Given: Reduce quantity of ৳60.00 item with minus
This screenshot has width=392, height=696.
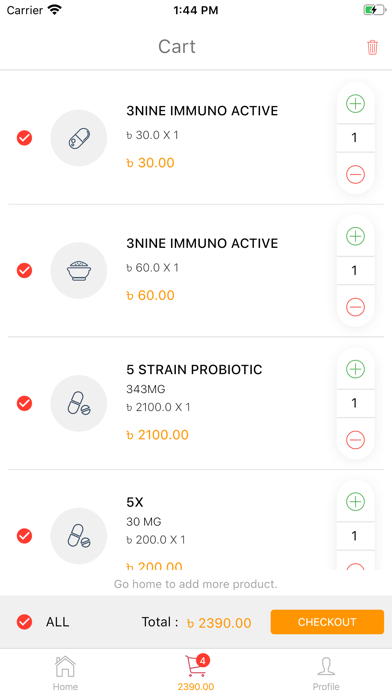Looking at the screenshot, I should (x=355, y=307).
